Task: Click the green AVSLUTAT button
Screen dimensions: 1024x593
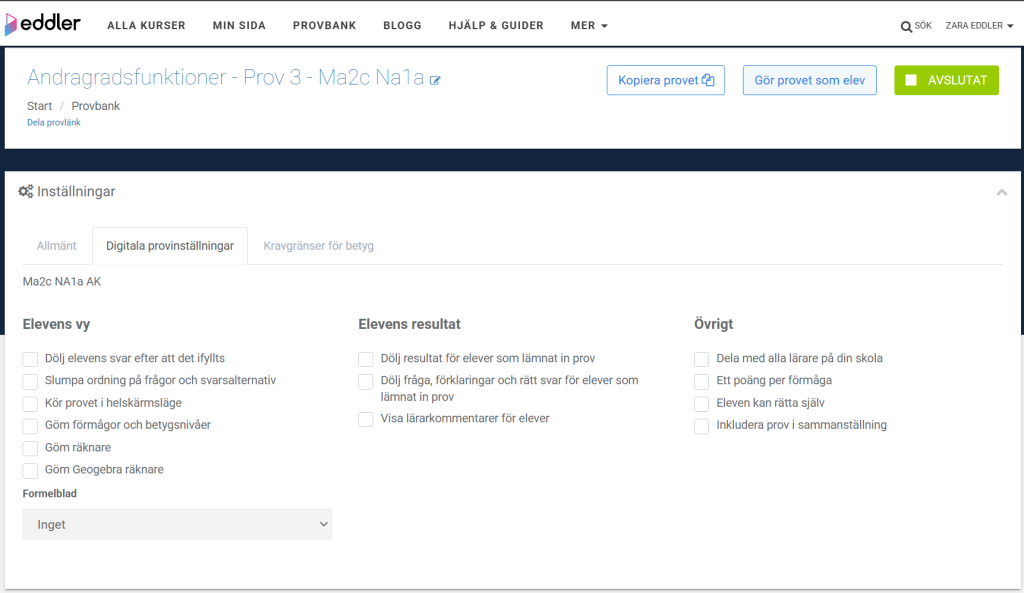Action: tap(946, 80)
